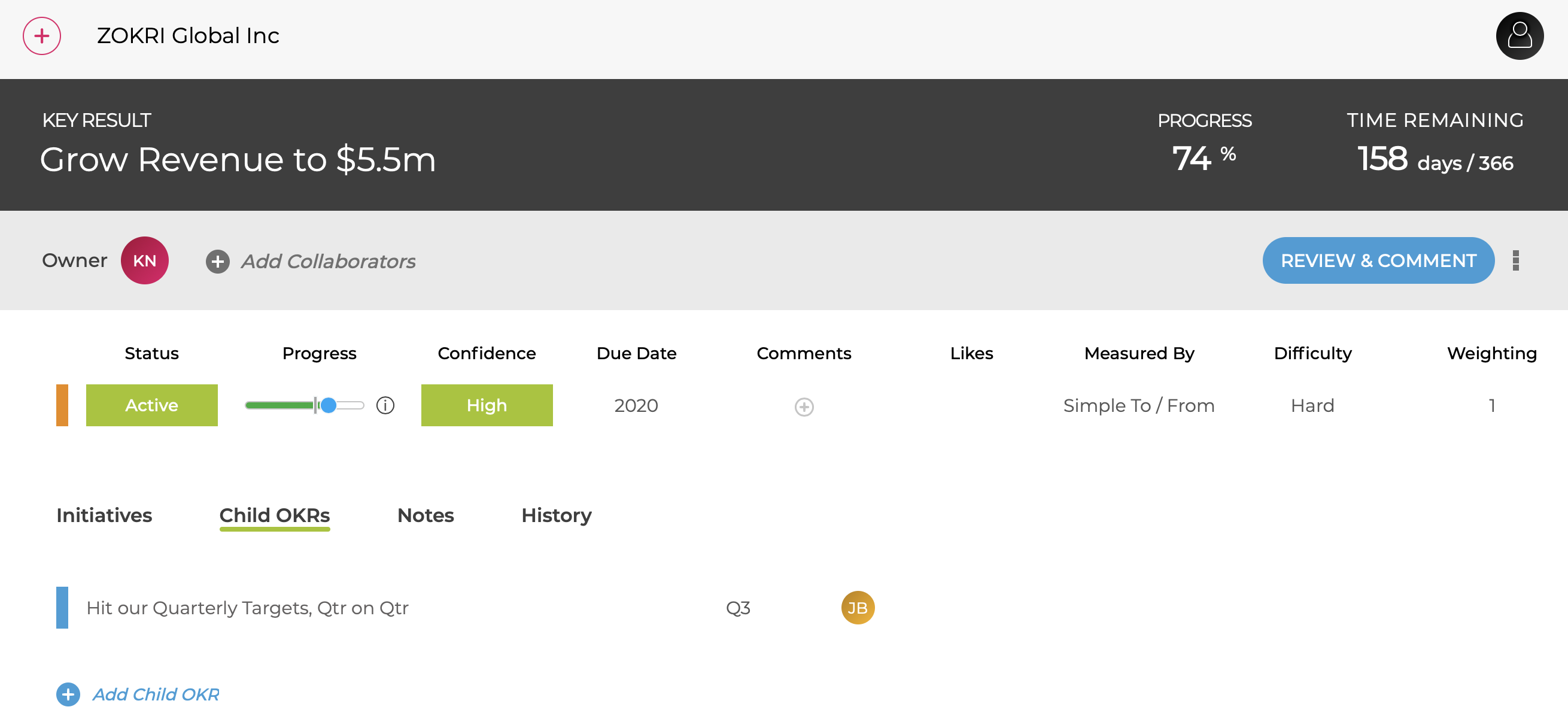Click the KN owner avatar
The width and height of the screenshot is (1568, 728).
[144, 260]
